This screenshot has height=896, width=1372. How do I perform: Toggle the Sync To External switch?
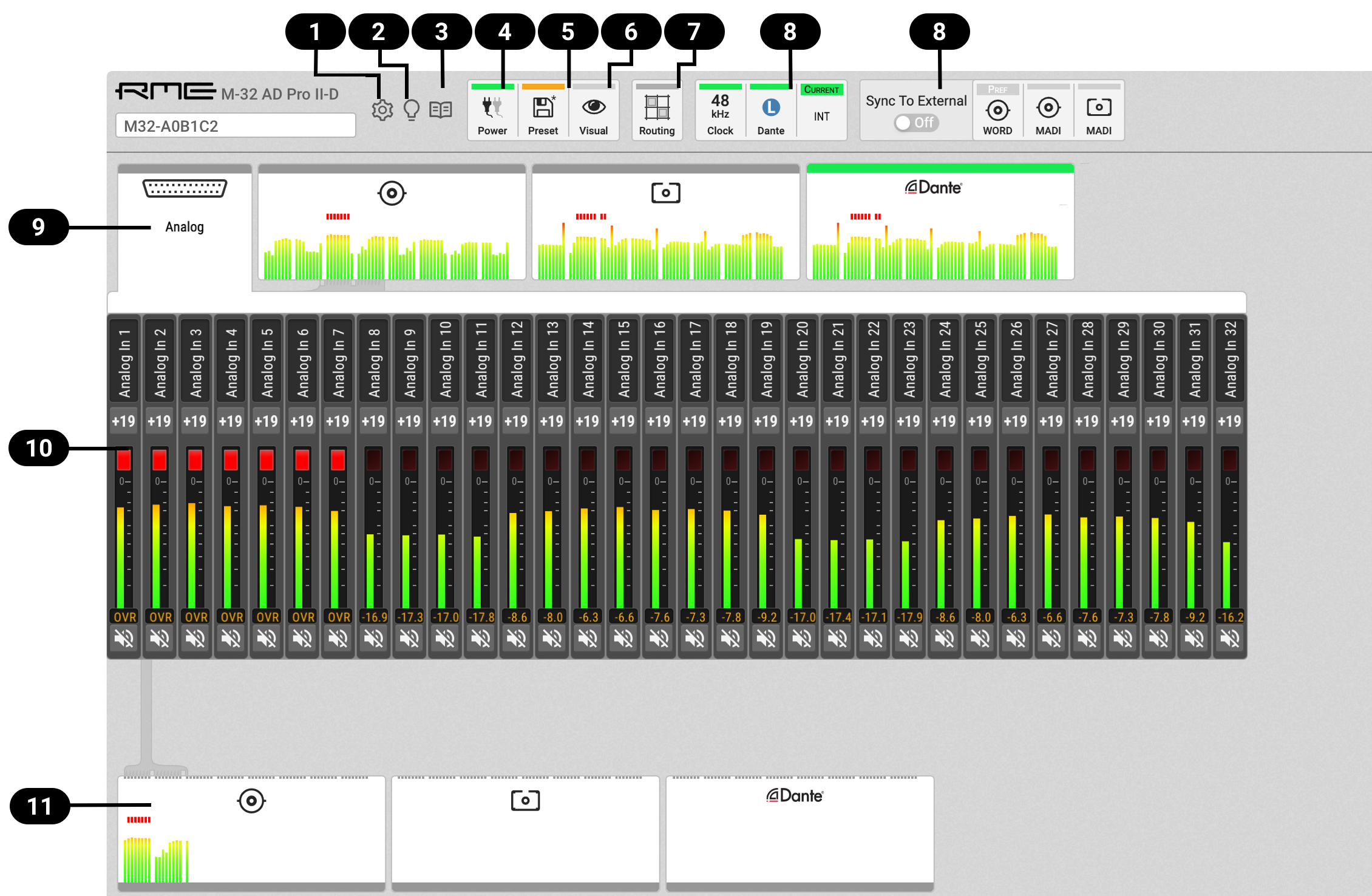point(916,123)
